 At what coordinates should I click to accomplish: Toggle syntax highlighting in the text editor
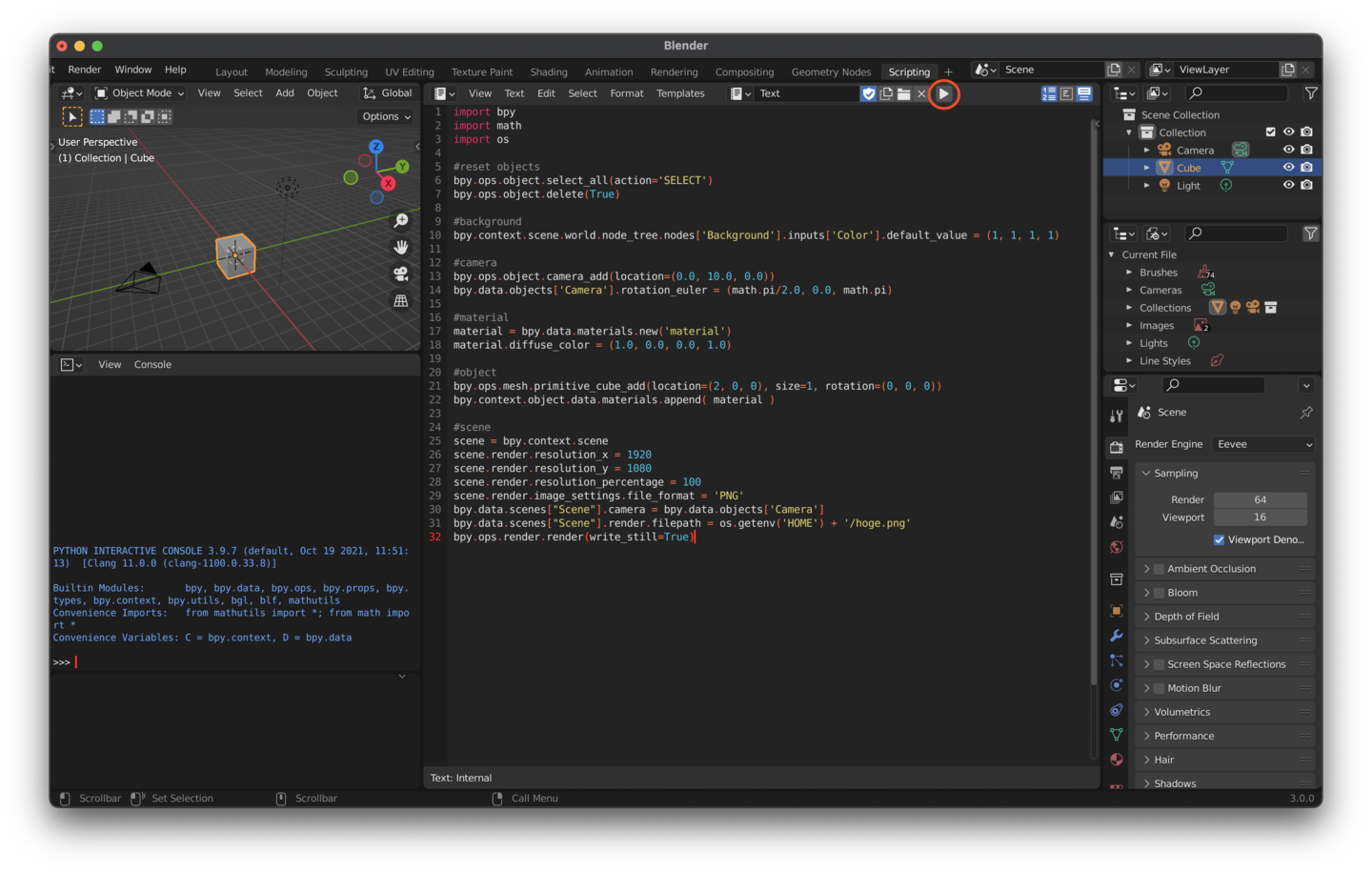[x=1084, y=93]
